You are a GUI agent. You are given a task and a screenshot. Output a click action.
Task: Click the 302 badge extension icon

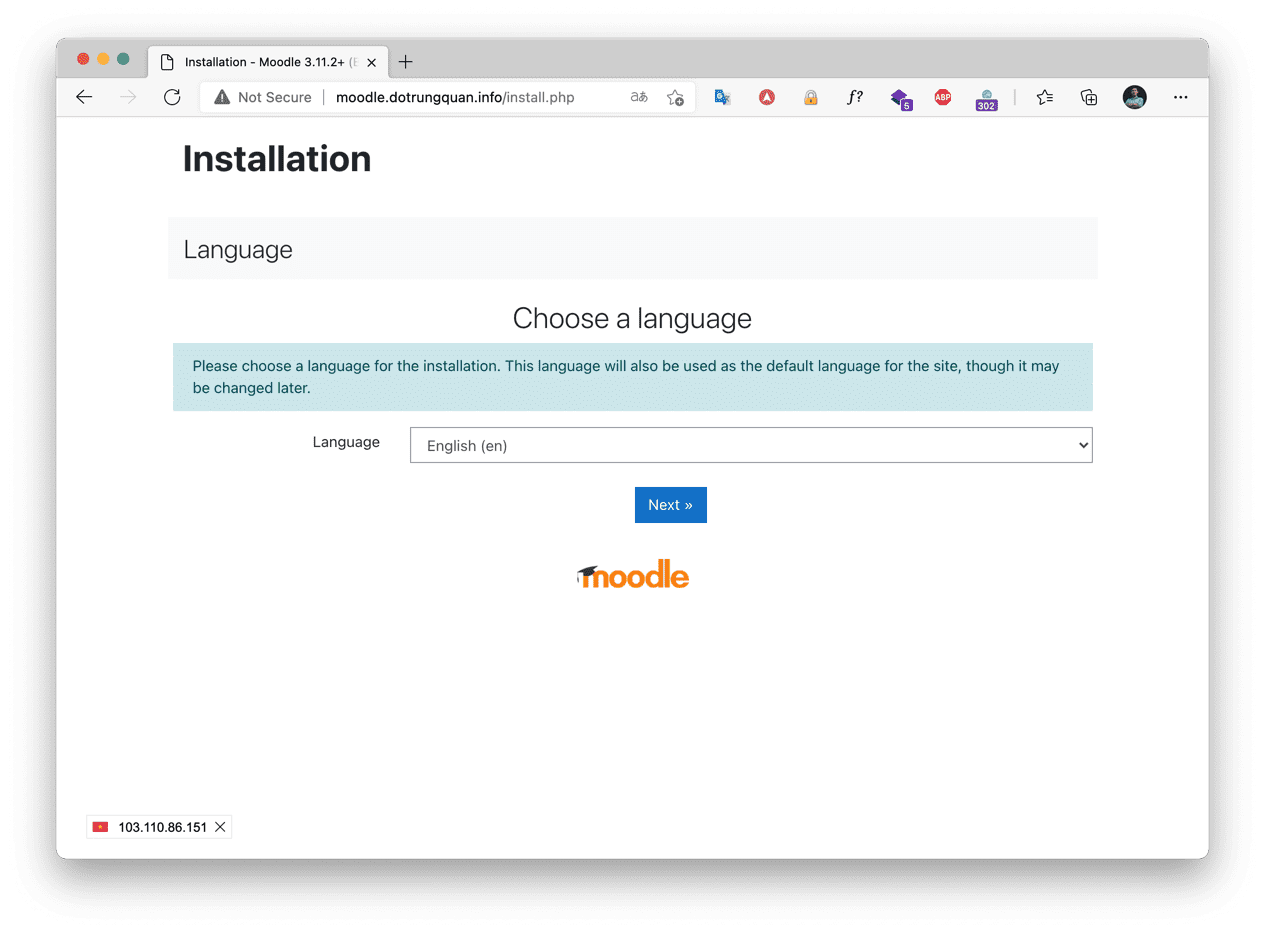point(986,98)
